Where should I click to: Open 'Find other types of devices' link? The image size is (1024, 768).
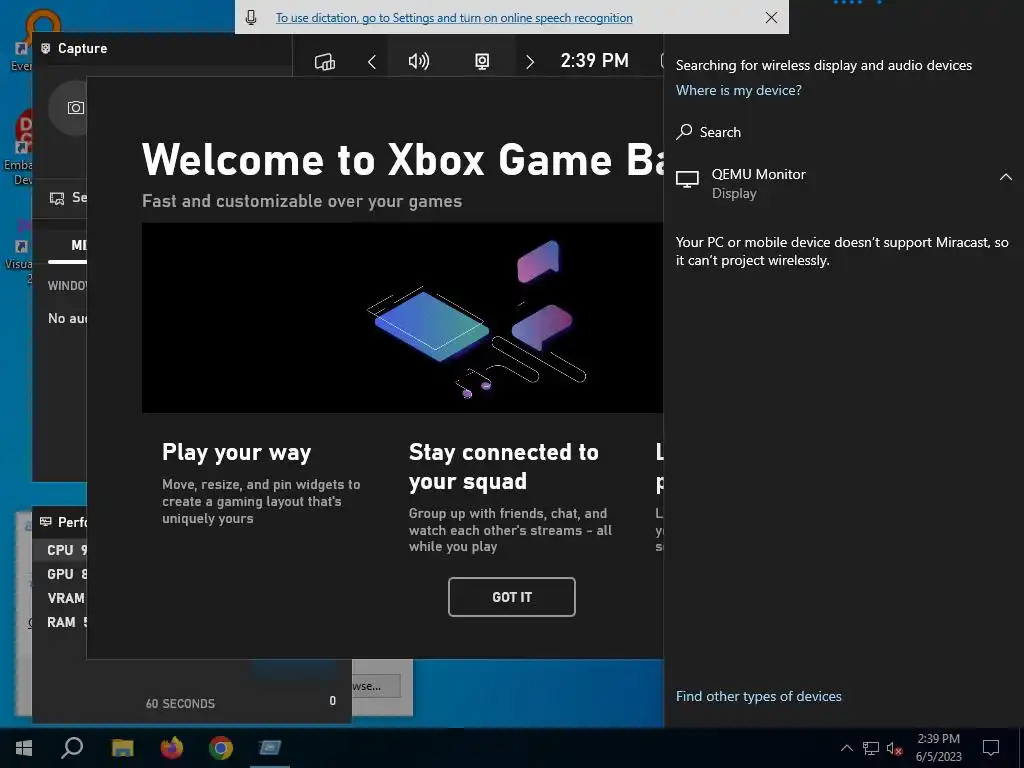coord(759,696)
